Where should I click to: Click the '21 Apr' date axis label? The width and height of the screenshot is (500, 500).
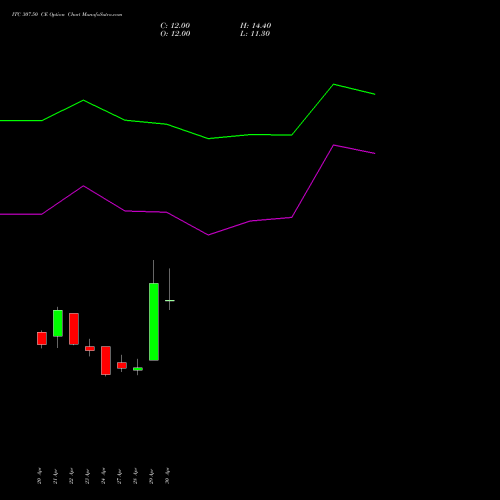[55, 476]
